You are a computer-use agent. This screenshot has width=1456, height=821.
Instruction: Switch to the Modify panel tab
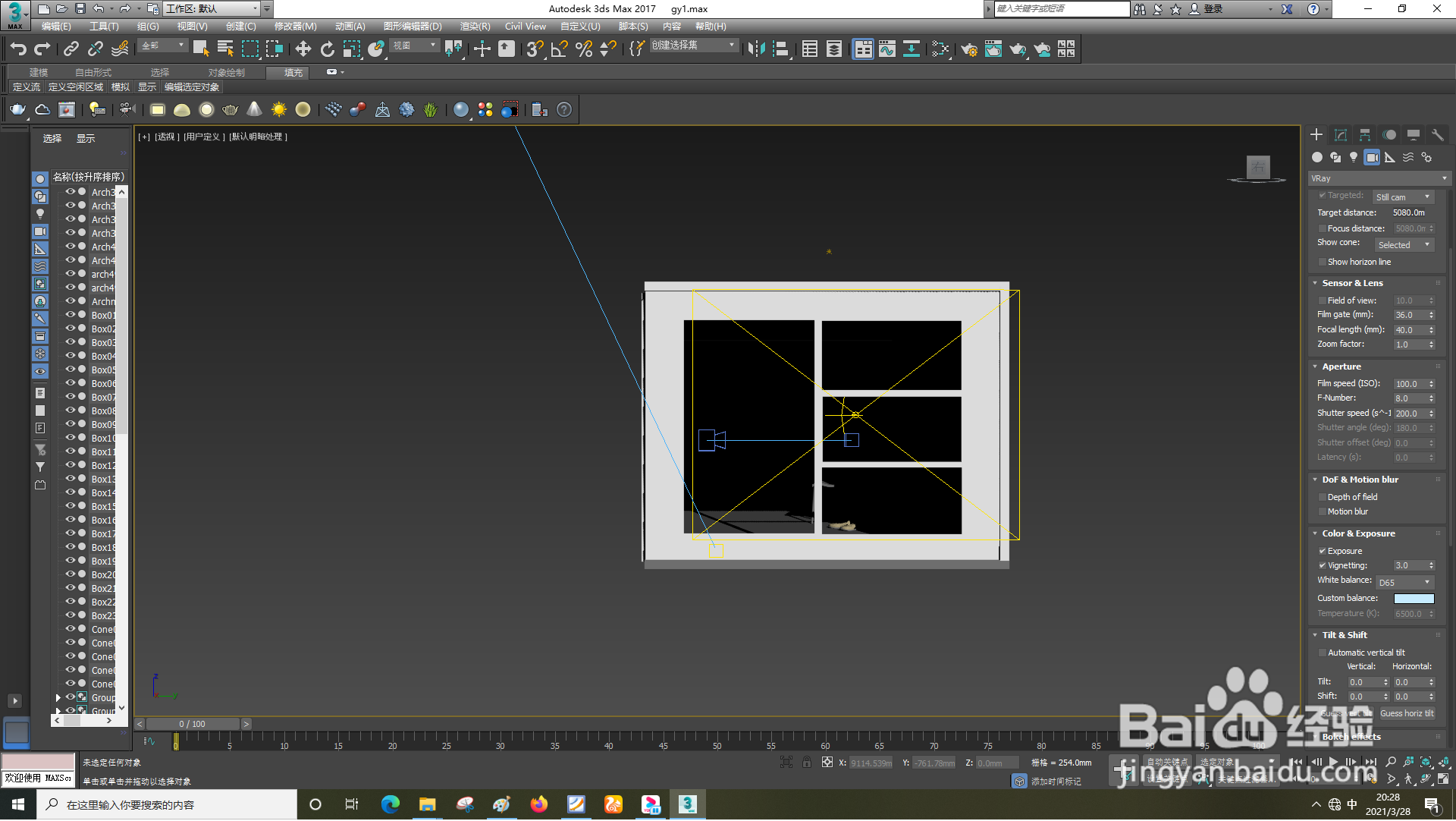tap(1340, 135)
